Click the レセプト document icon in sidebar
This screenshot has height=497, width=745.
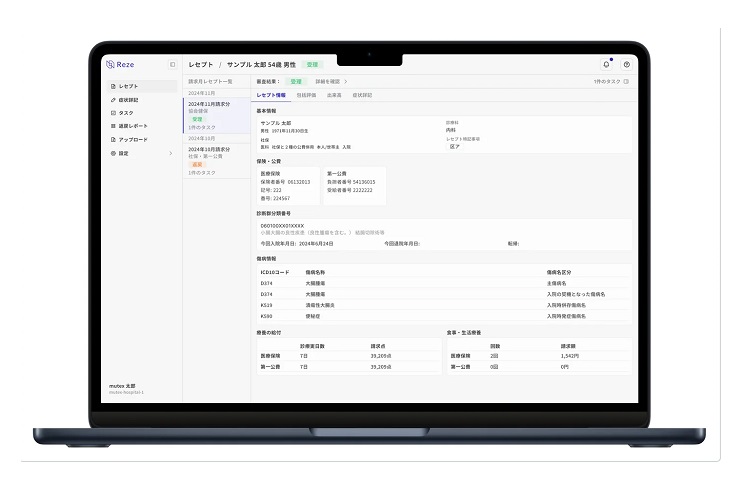pos(112,87)
